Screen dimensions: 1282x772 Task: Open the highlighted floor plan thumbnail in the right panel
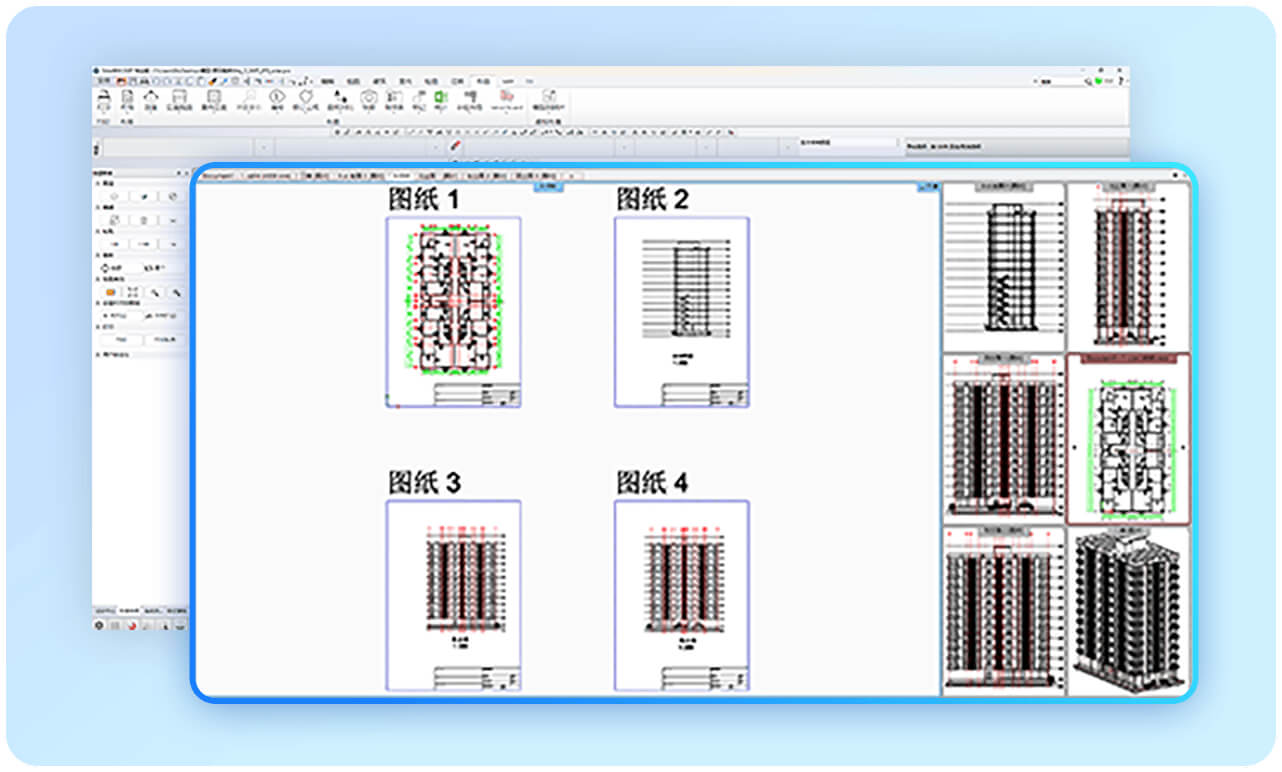point(1128,439)
